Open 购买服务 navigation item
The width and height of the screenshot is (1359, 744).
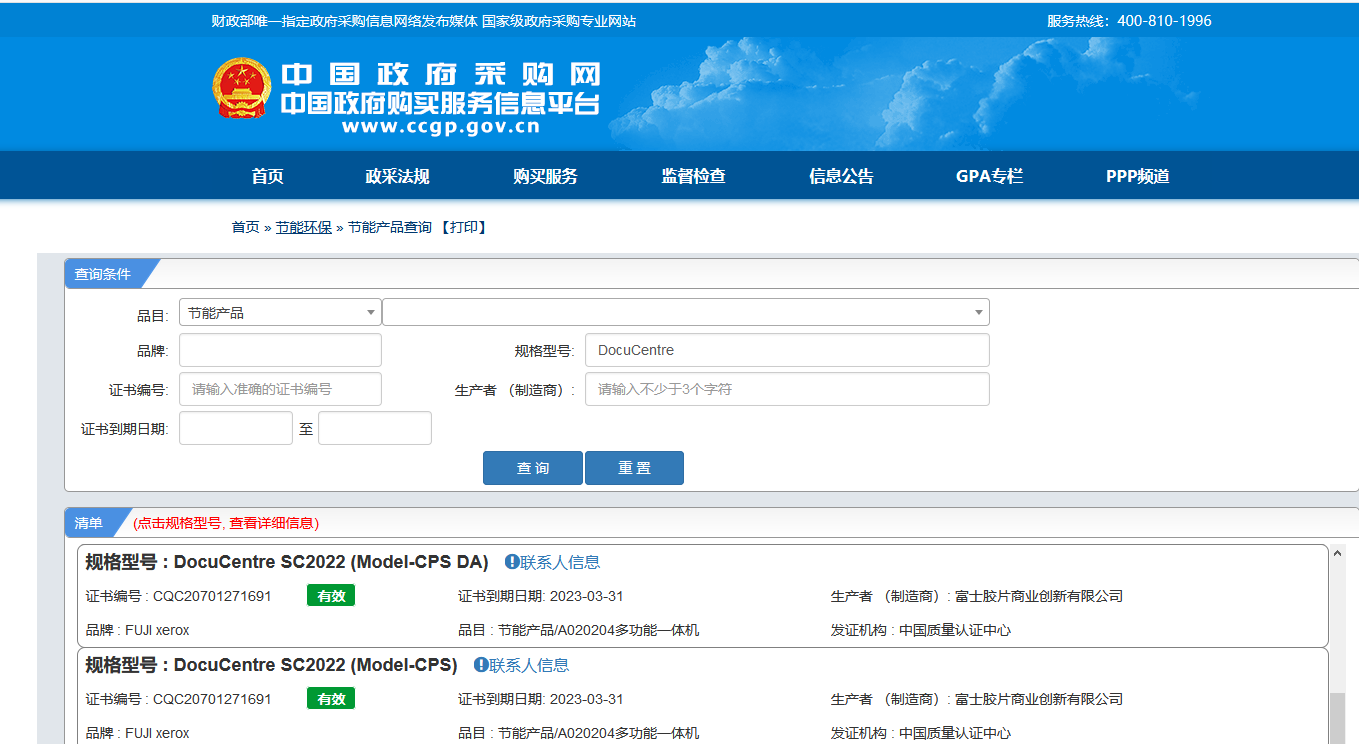545,176
